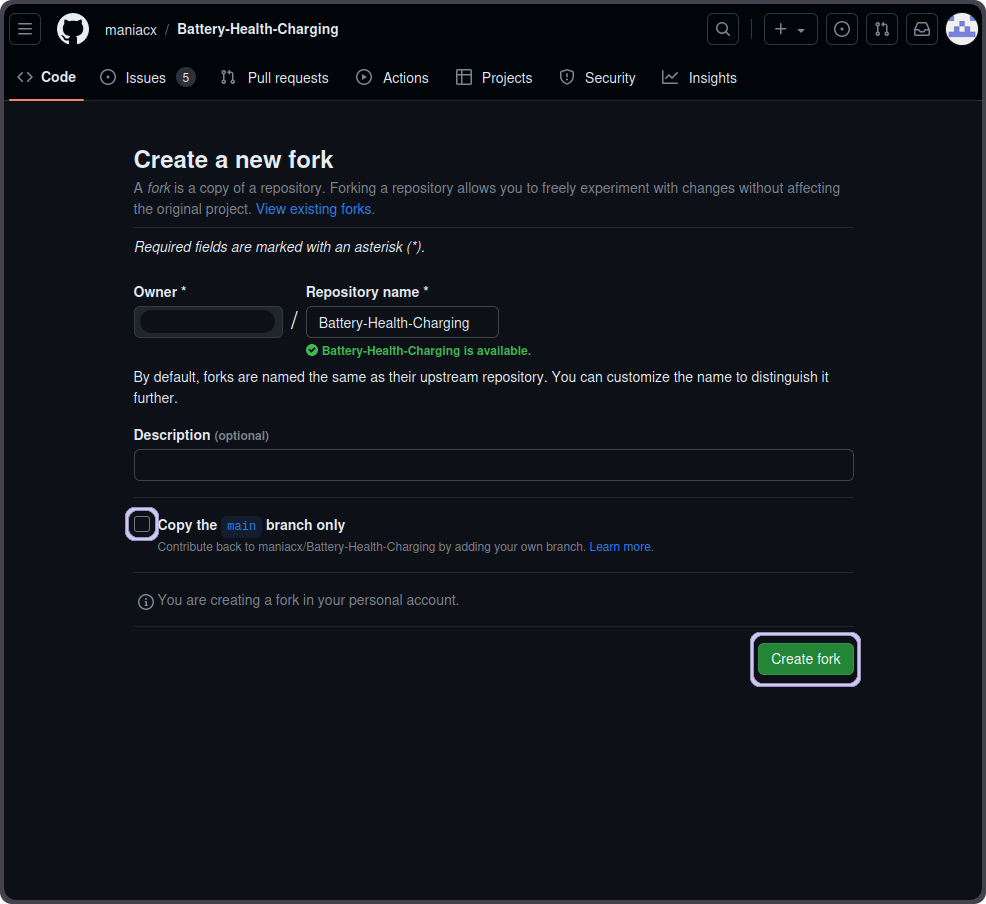This screenshot has width=986, height=904.
Task: Click the info icon beside personal account note
Action: (x=146, y=601)
